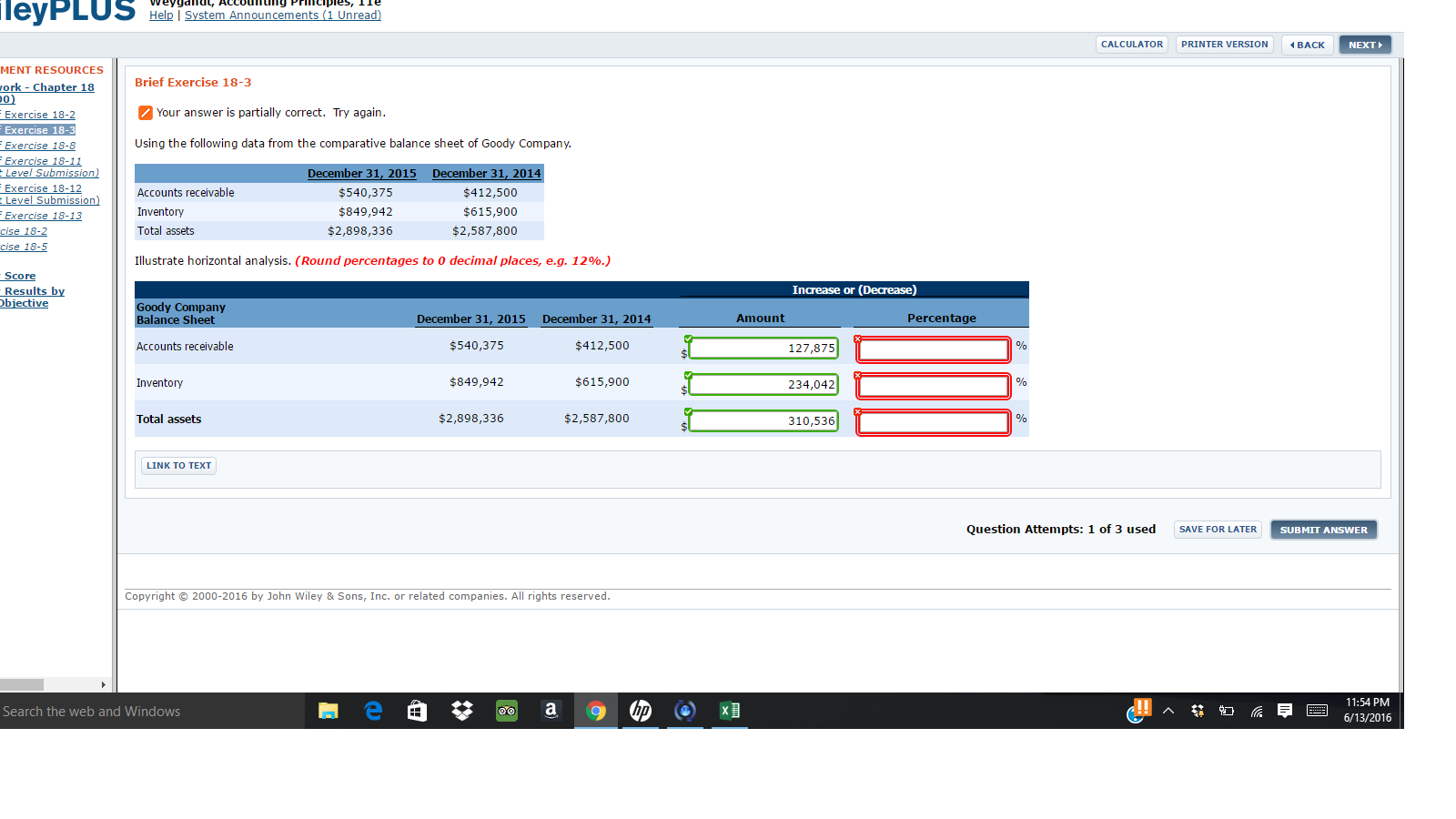The height and width of the screenshot is (819, 1456).
Task: Open Amazon taskbar icon
Action: (x=551, y=711)
